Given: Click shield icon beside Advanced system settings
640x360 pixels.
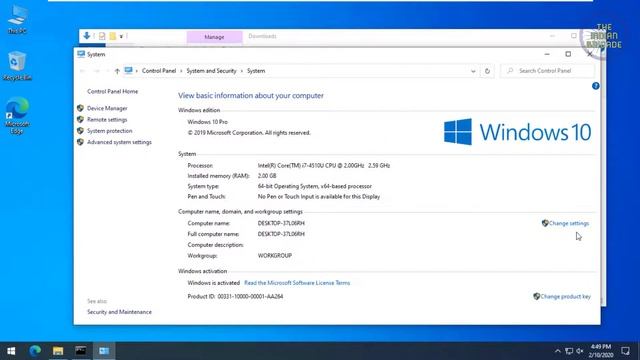Looking at the screenshot, I should tap(80, 142).
